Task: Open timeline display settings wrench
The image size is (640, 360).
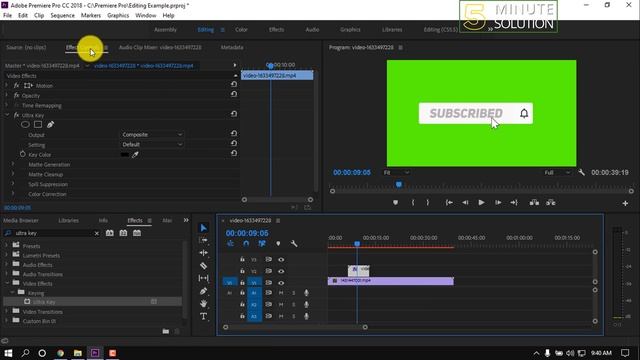Action: [x=294, y=244]
